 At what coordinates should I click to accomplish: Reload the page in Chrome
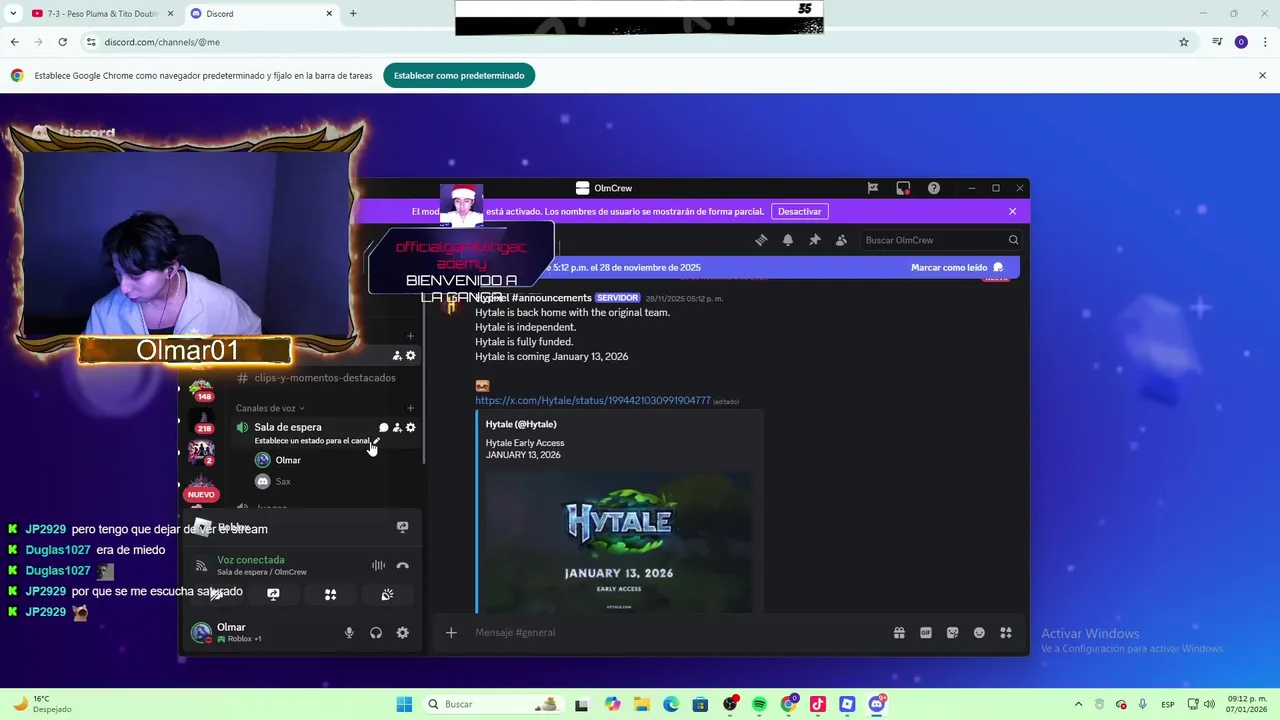pyautogui.click(x=62, y=42)
